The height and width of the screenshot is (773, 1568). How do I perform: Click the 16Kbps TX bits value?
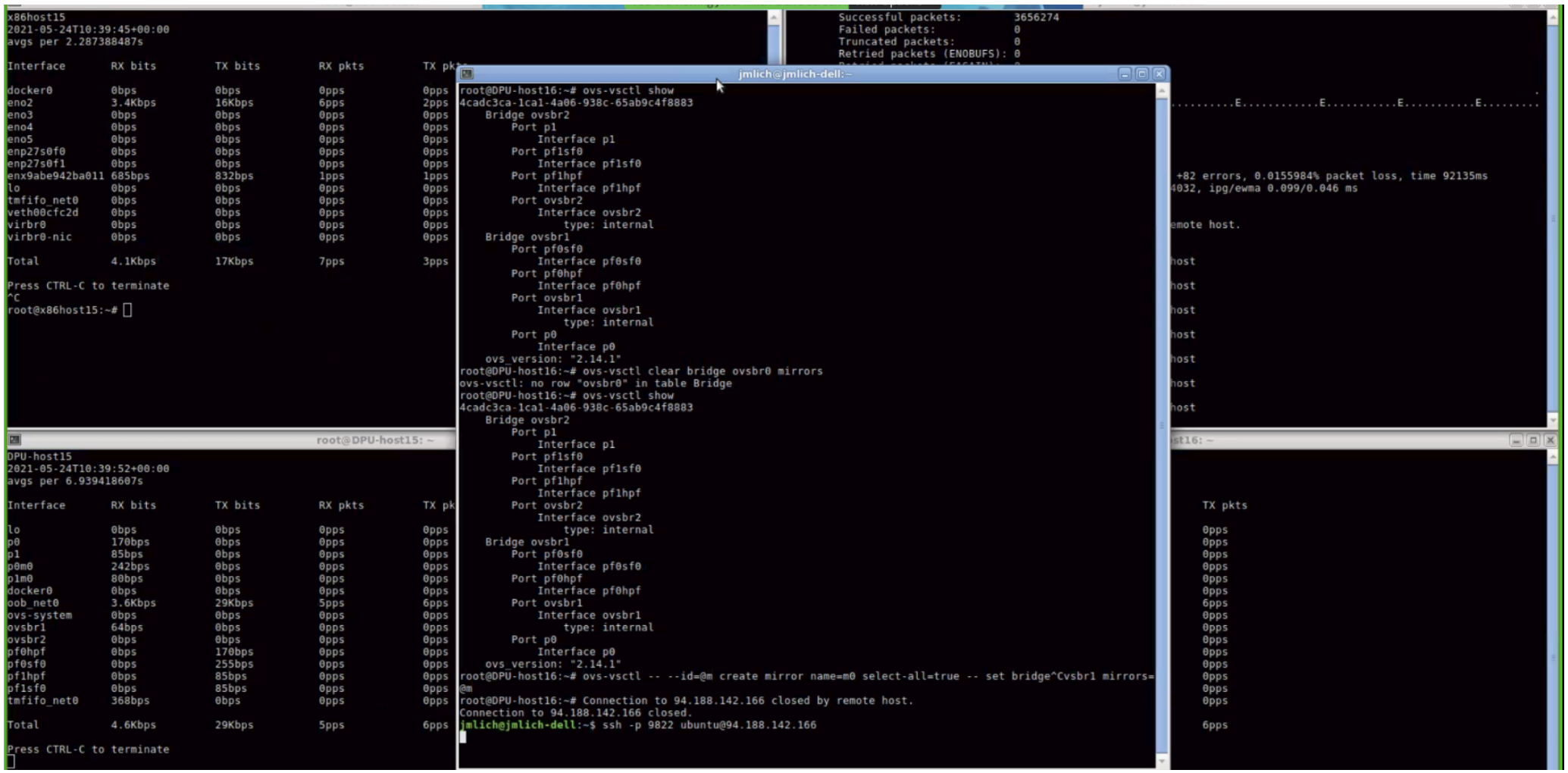[234, 103]
